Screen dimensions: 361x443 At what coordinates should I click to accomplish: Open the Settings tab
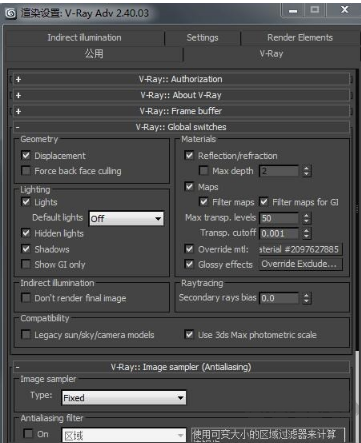coord(202,38)
